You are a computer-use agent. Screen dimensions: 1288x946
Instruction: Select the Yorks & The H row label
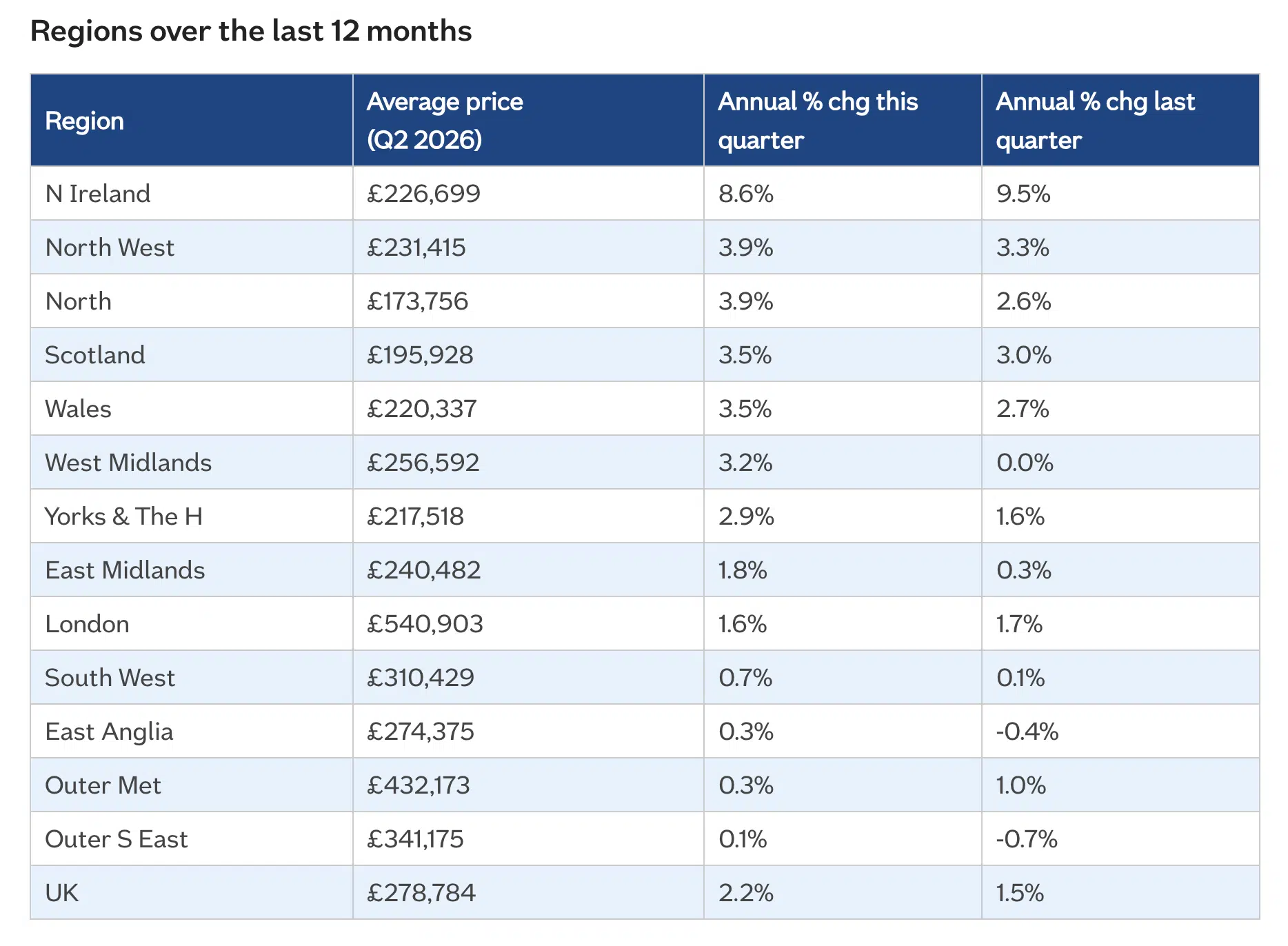124,516
